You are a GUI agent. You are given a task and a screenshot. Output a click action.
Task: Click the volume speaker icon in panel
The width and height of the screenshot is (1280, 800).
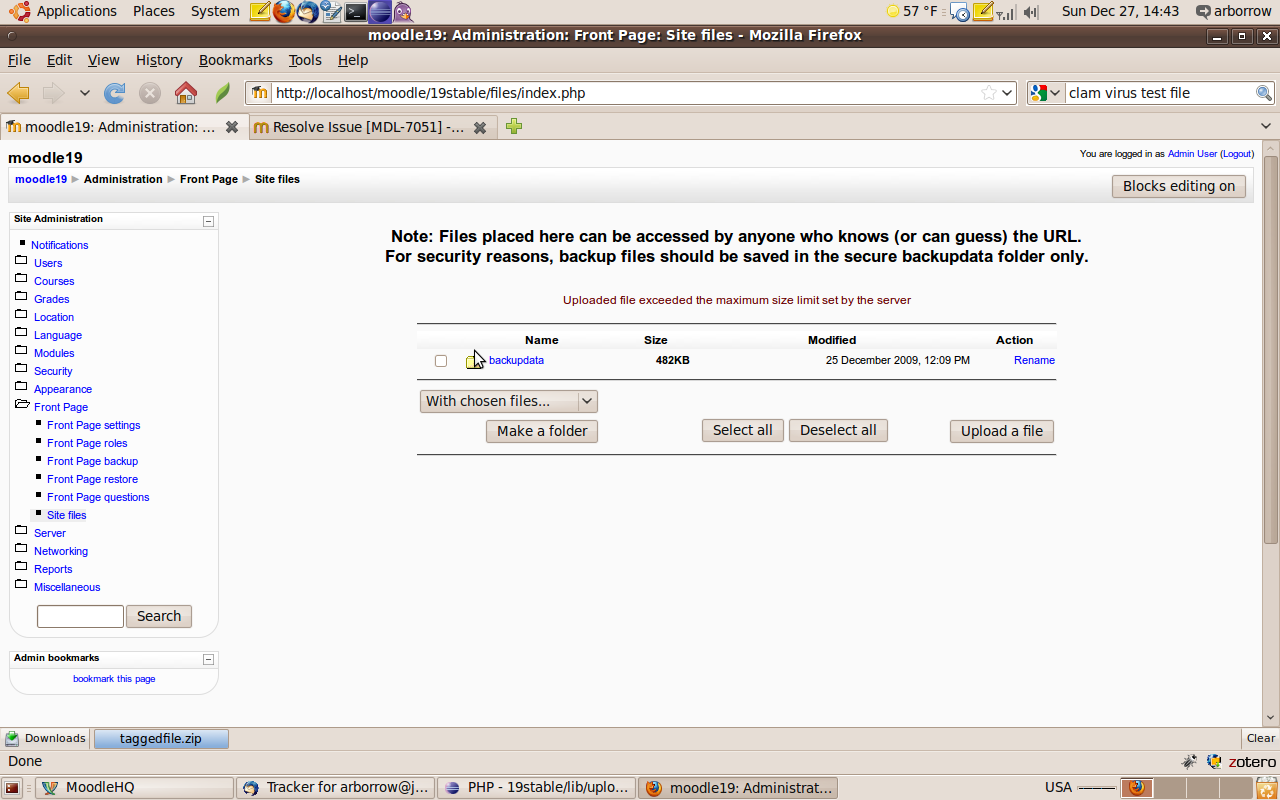click(x=1031, y=12)
